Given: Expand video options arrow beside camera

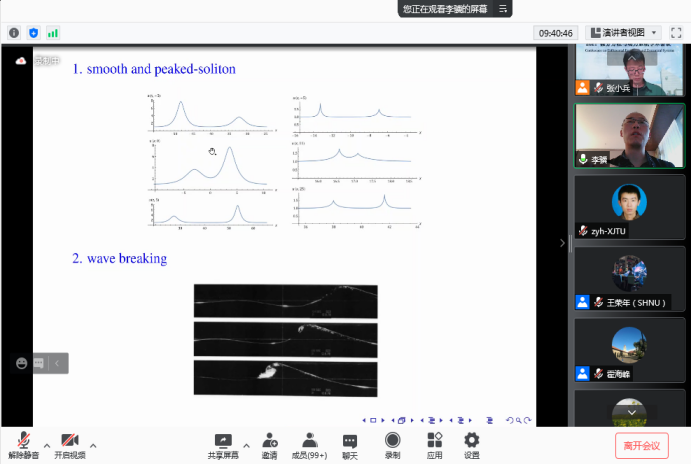Looking at the screenshot, I should point(93,445).
